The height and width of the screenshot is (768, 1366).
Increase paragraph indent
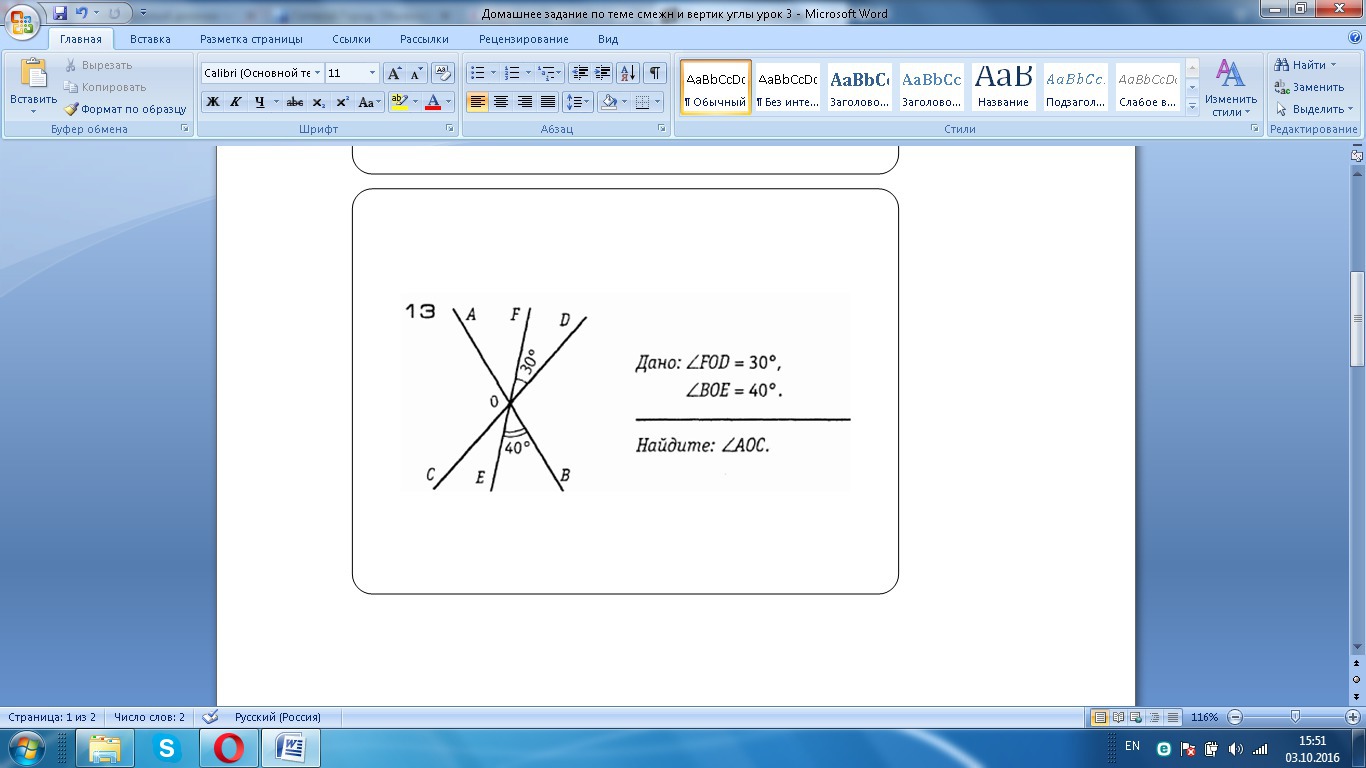[x=603, y=73]
